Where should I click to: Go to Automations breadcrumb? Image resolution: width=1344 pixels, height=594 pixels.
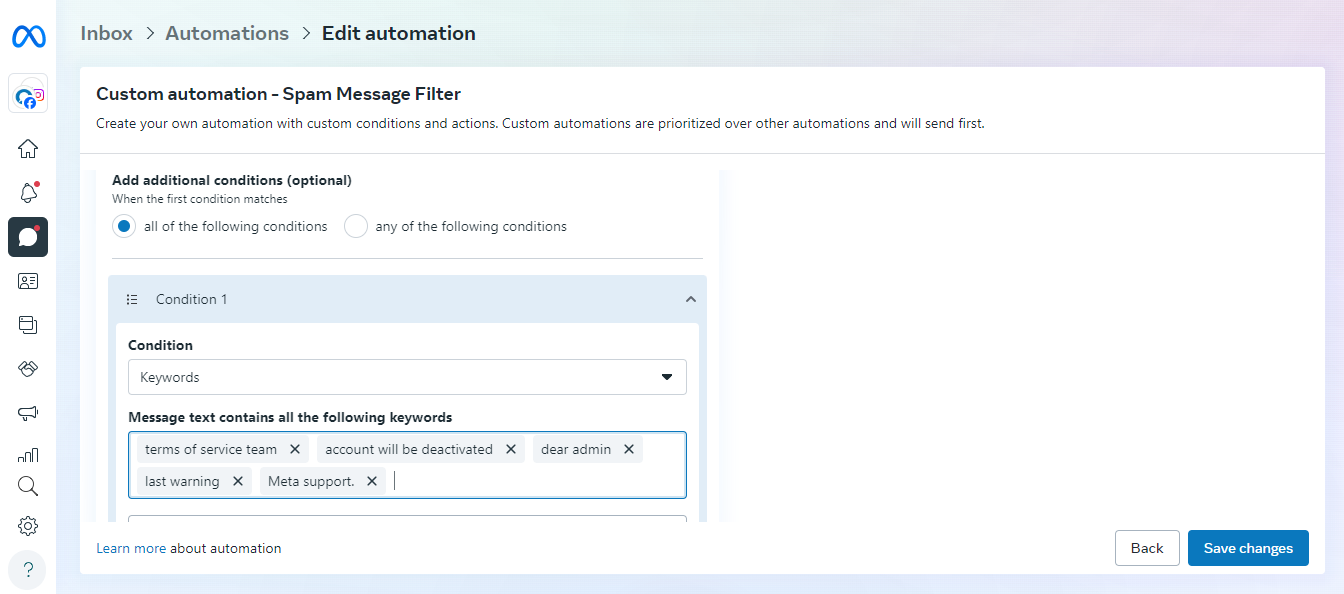[x=227, y=33]
